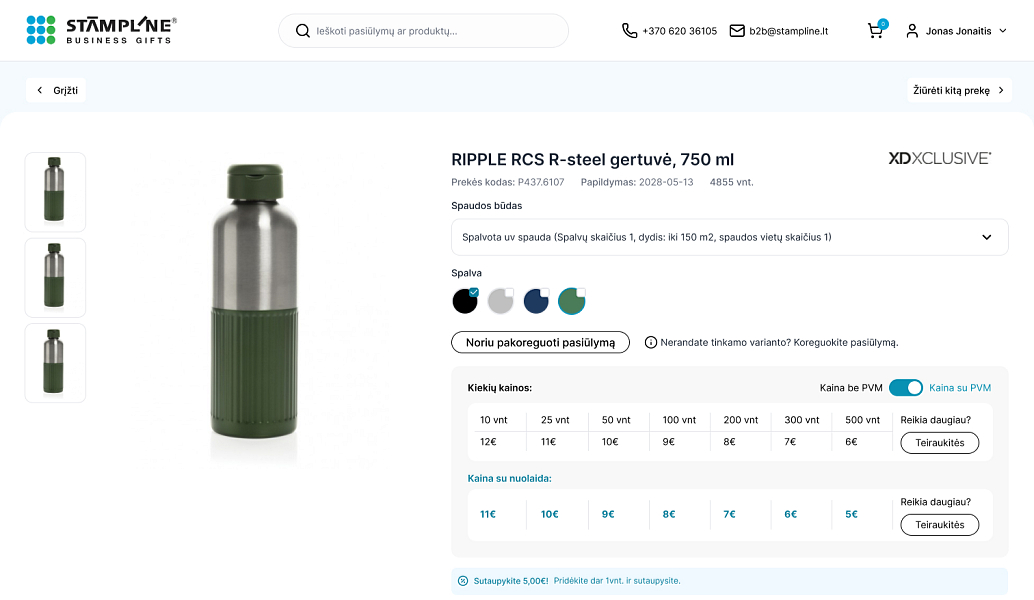Screen dimensions: 1034x600
Task: Click the Kaina su PVM label
Action: tap(960, 388)
